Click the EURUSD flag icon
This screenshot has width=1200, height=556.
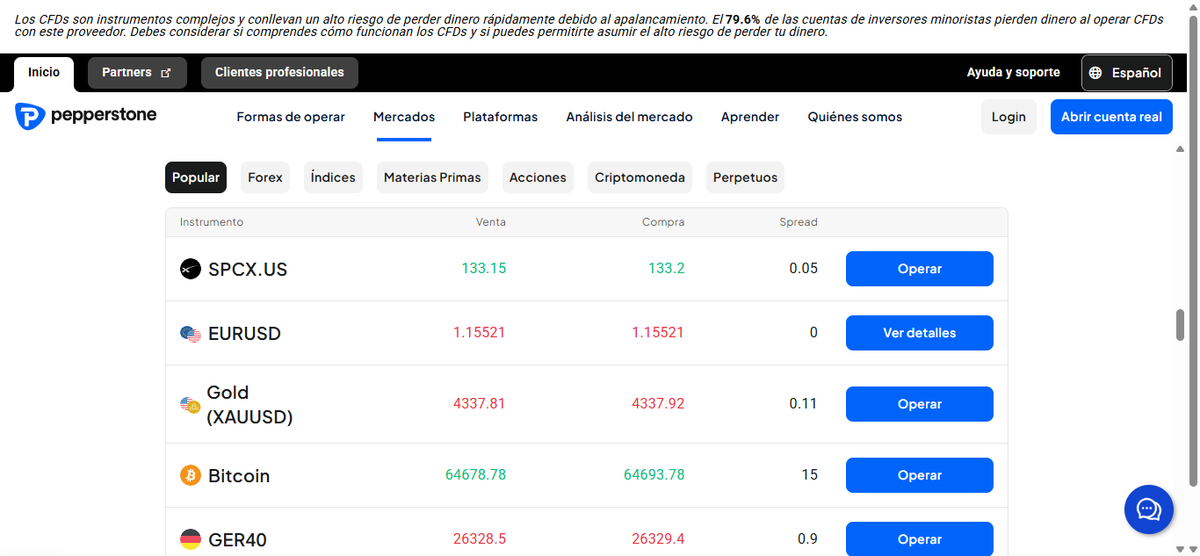(190, 333)
